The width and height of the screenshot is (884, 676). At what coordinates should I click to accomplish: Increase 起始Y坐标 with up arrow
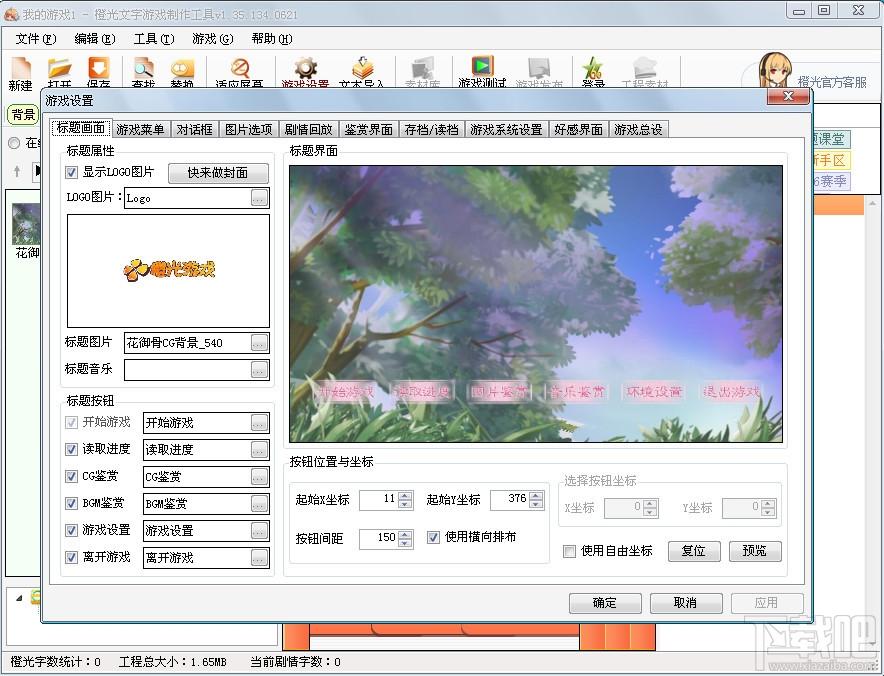[x=536, y=496]
